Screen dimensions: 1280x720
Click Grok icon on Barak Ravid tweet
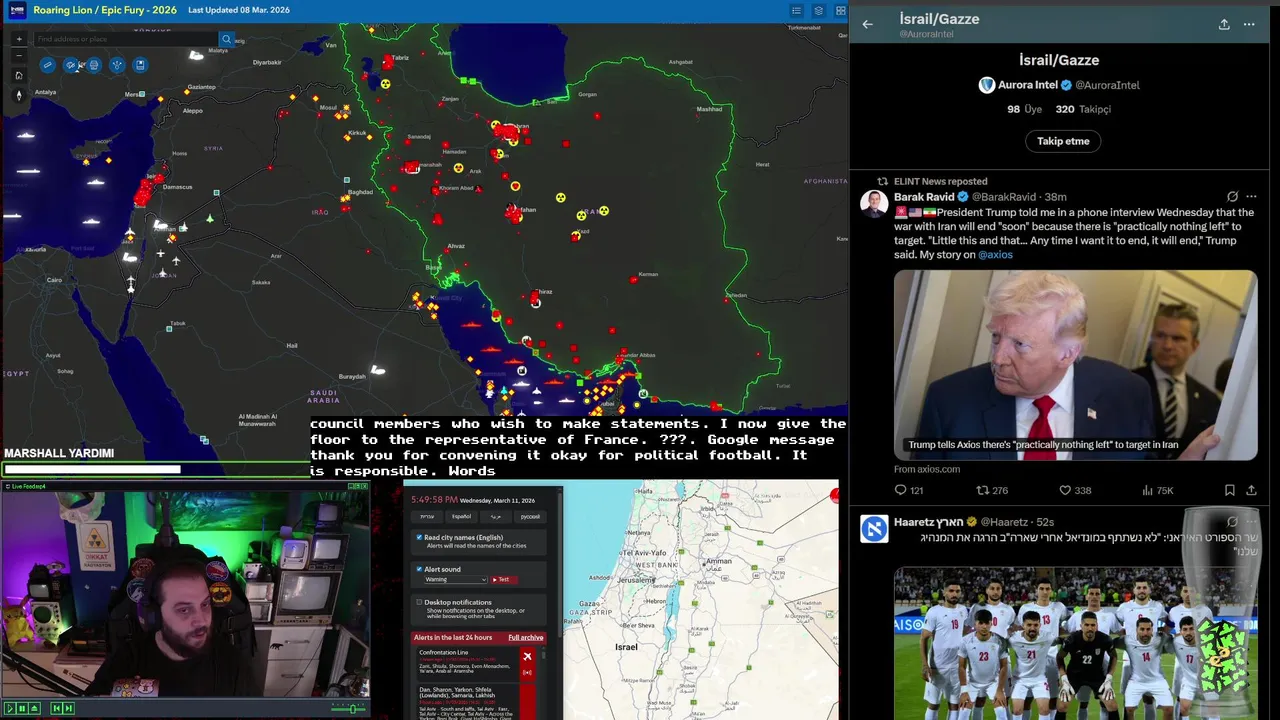tap(1232, 197)
